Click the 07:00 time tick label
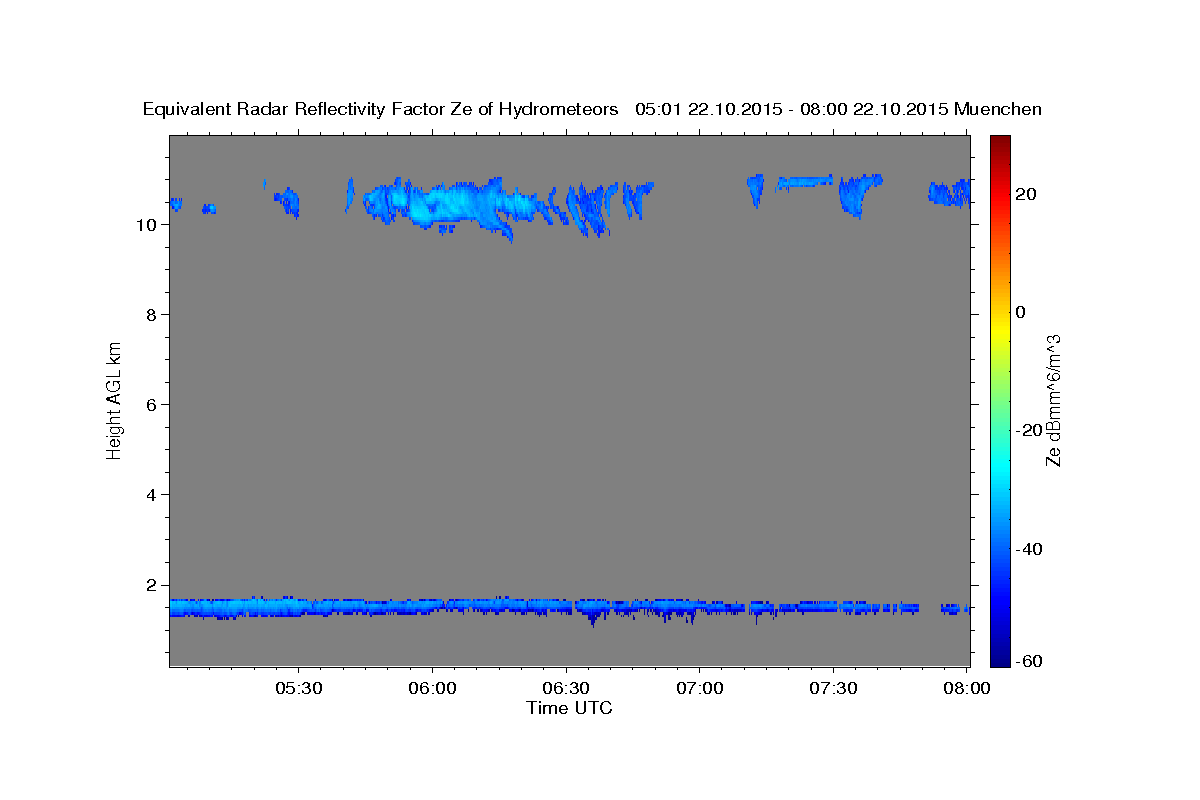 [700, 689]
